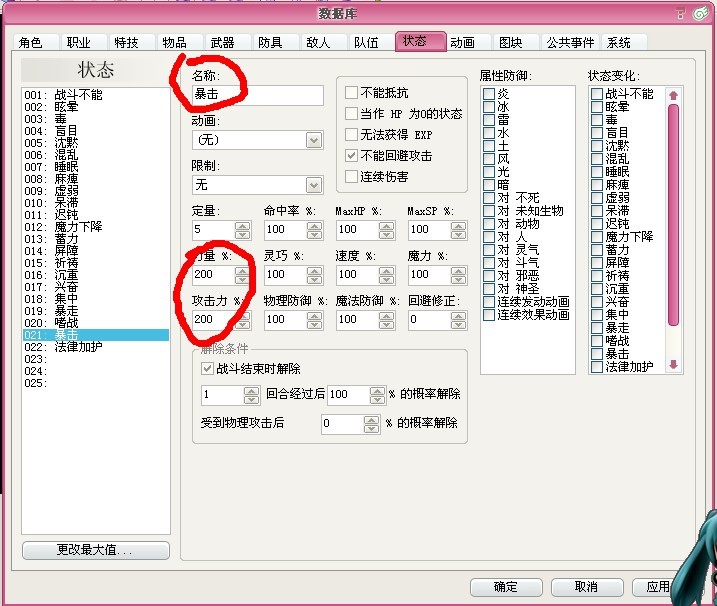Open the 公共事件 tab
The height and width of the screenshot is (606, 717).
570,43
